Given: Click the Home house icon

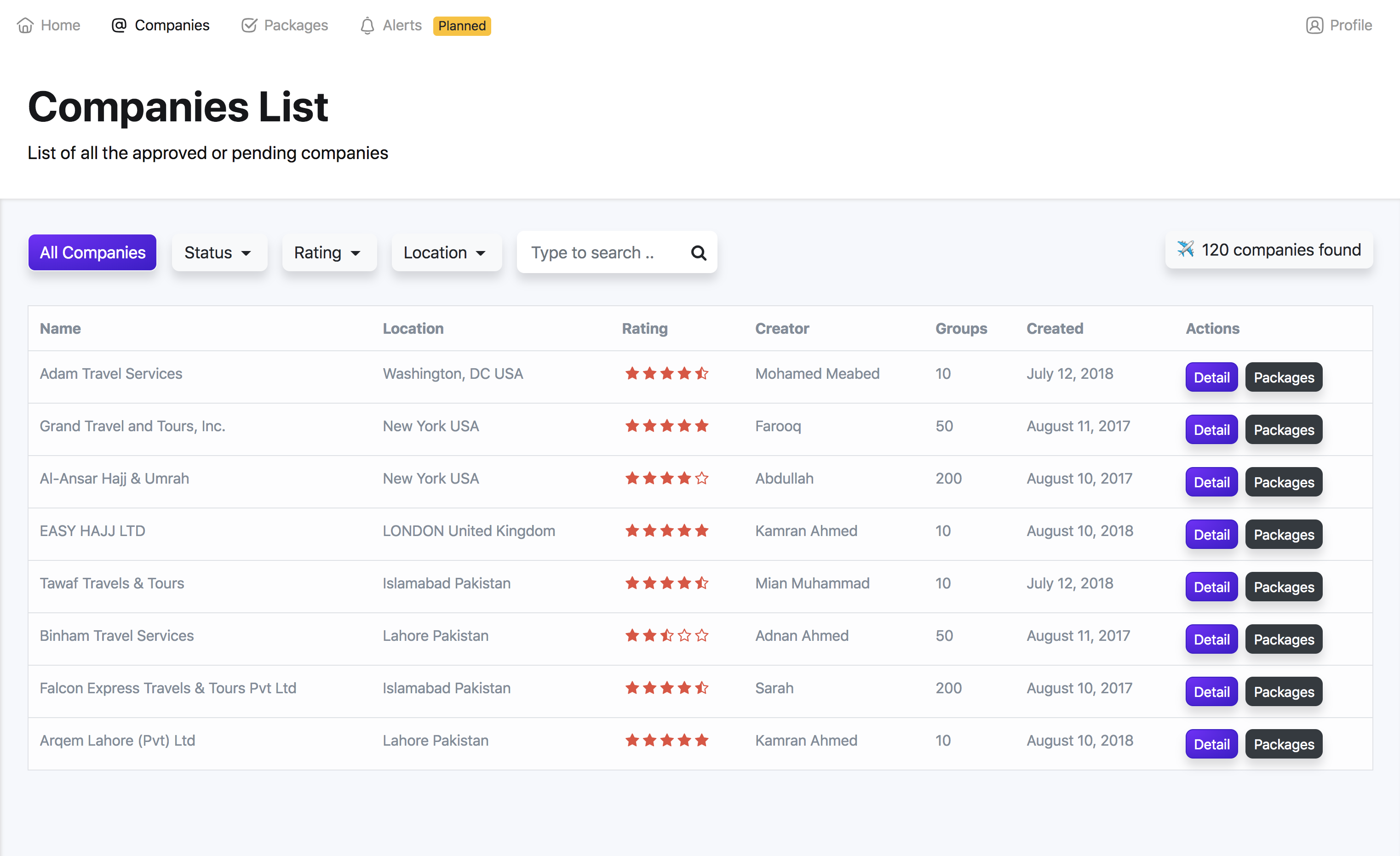Looking at the screenshot, I should click(25, 26).
